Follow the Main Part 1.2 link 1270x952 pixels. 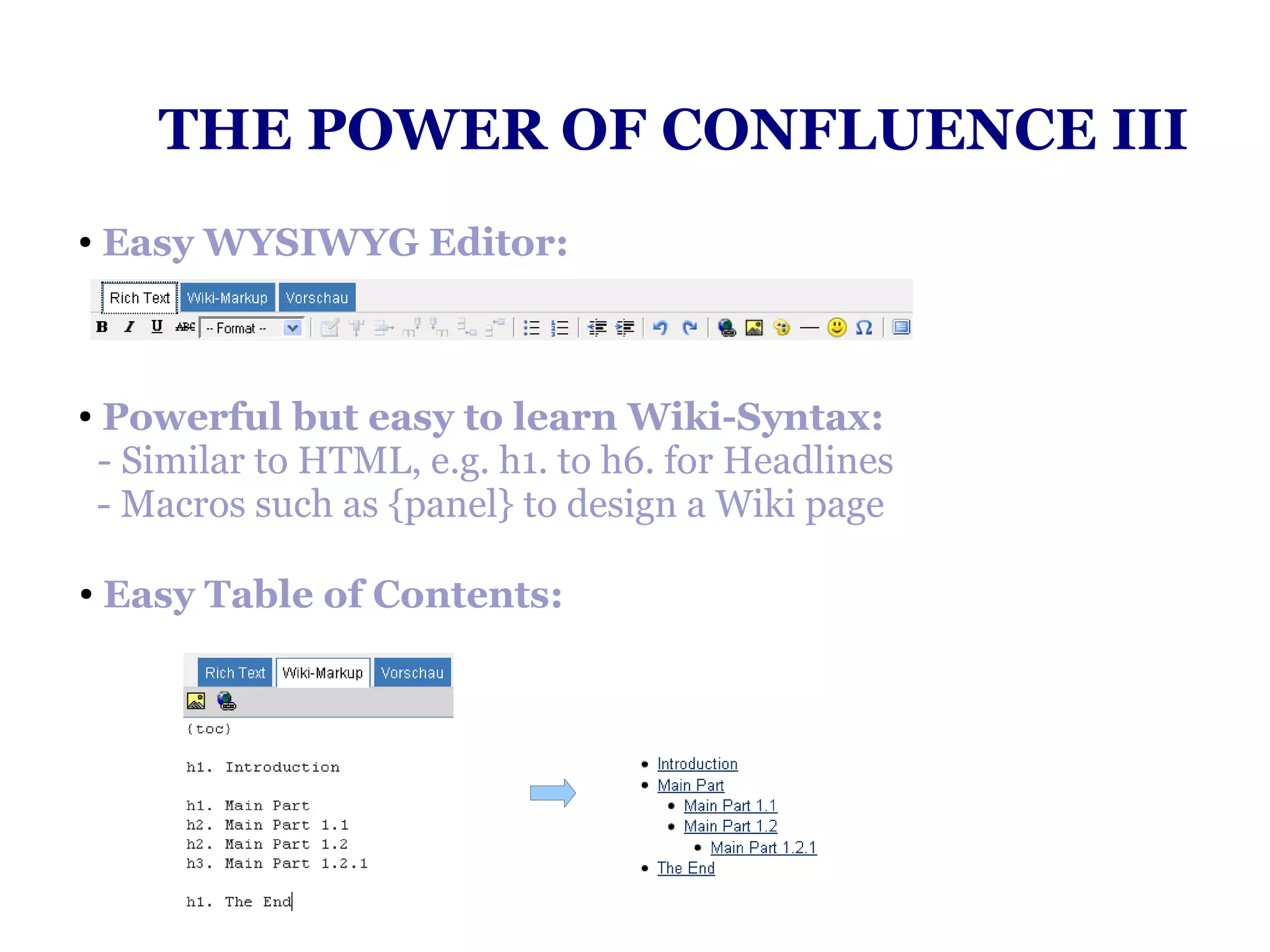[x=730, y=826]
